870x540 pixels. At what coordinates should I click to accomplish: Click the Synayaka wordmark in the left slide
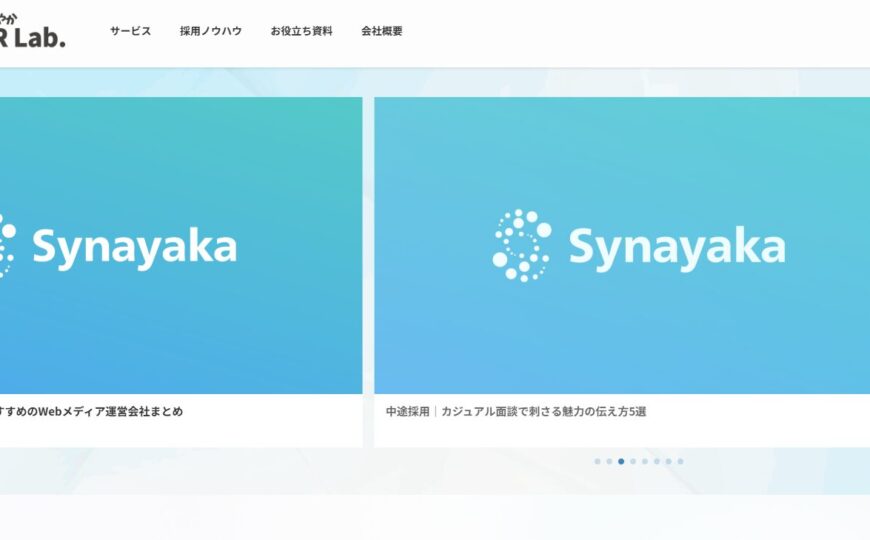tap(134, 249)
